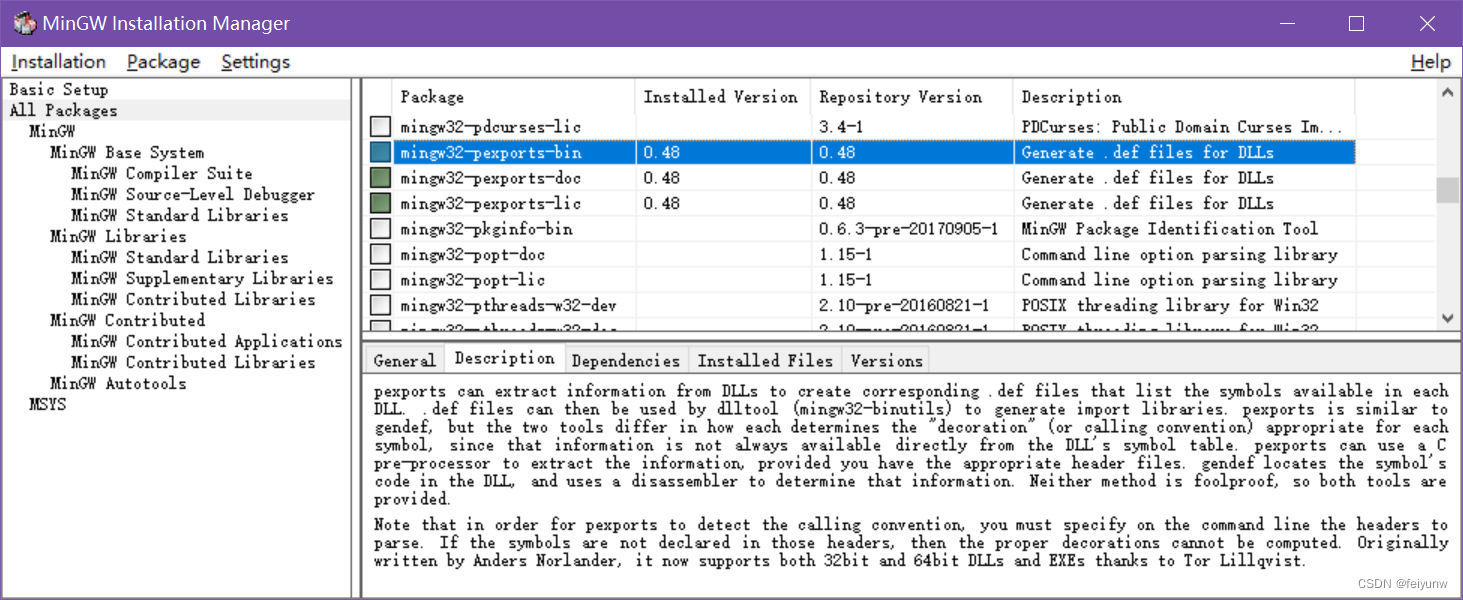Image resolution: width=1463 pixels, height=600 pixels.
Task: Click repository version 0.6.3-pre-20170905-1
Action: (908, 229)
